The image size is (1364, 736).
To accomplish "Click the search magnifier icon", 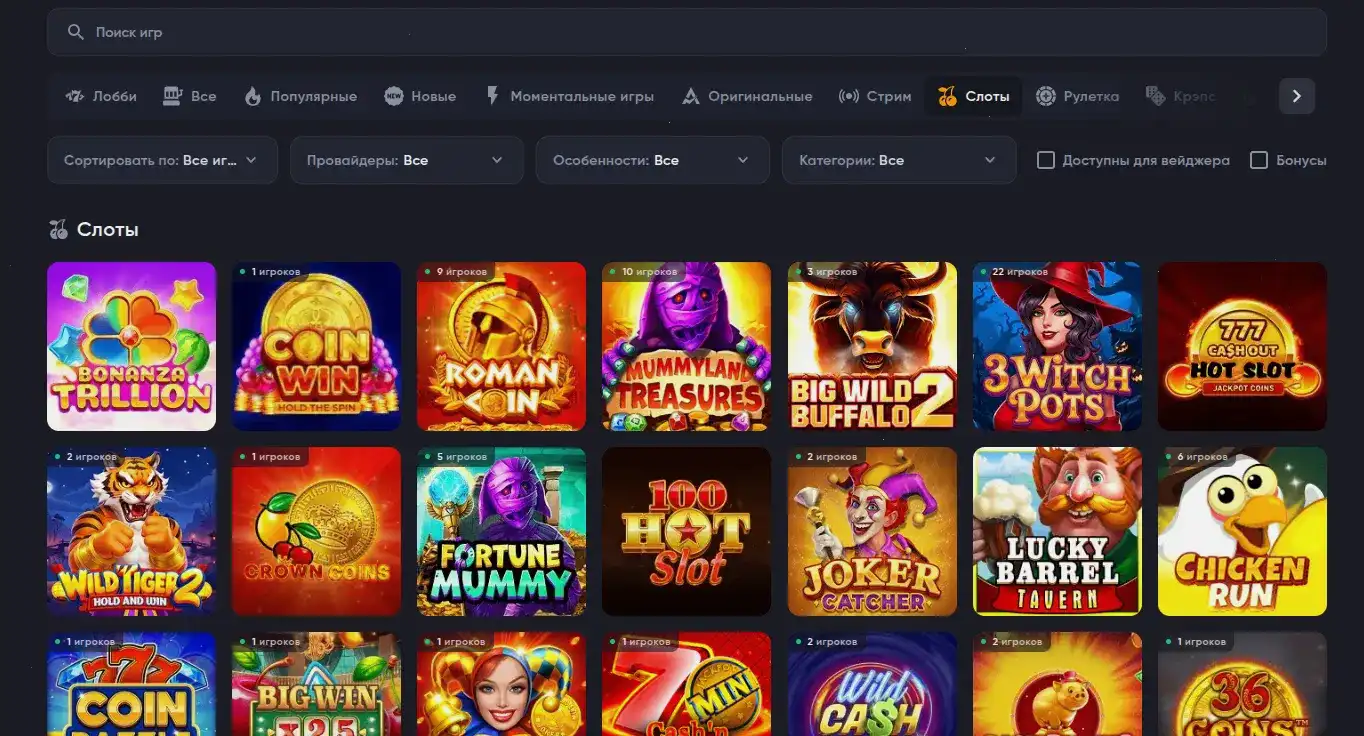I will point(75,31).
